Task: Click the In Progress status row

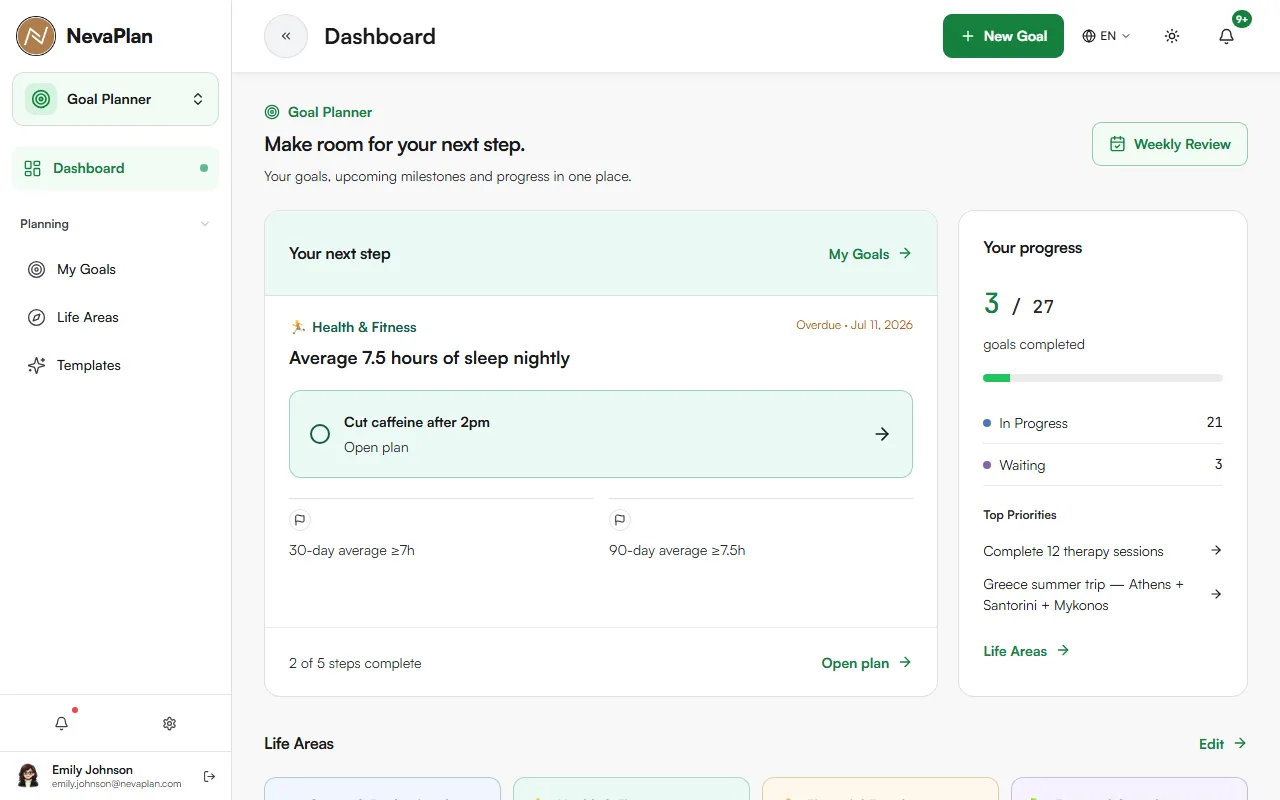Action: coord(1103,423)
